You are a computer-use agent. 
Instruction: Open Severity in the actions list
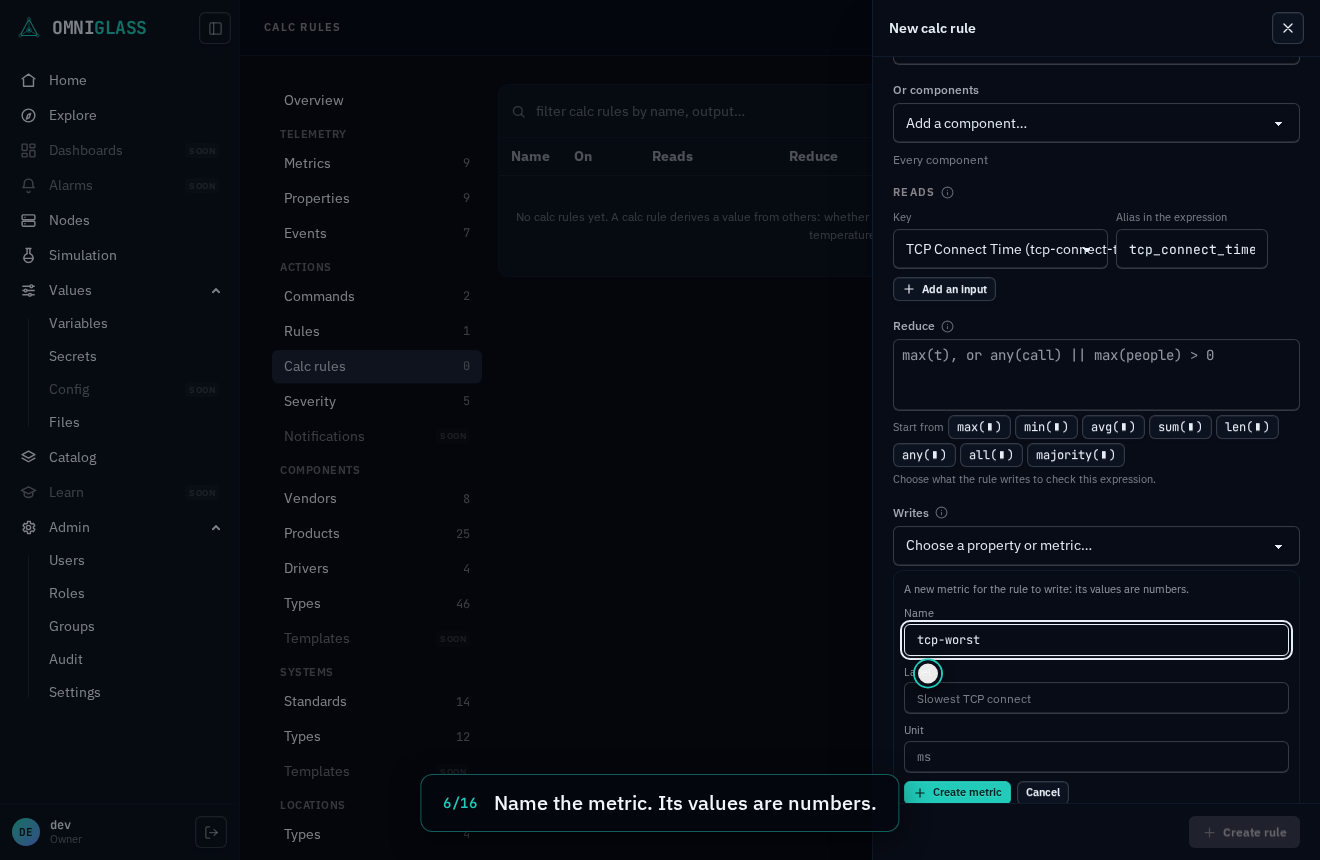377,401
